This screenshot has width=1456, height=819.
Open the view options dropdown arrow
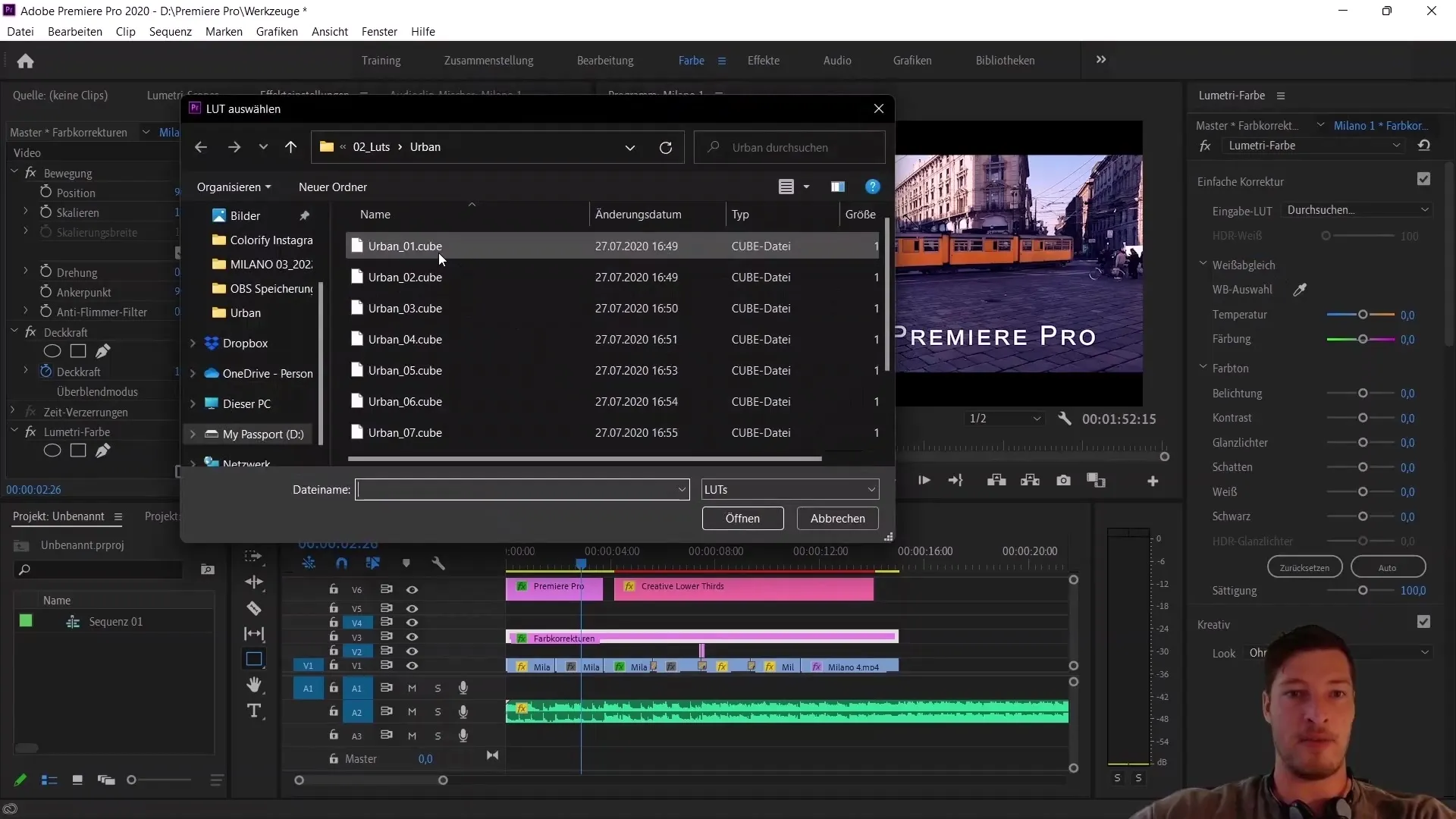click(806, 187)
